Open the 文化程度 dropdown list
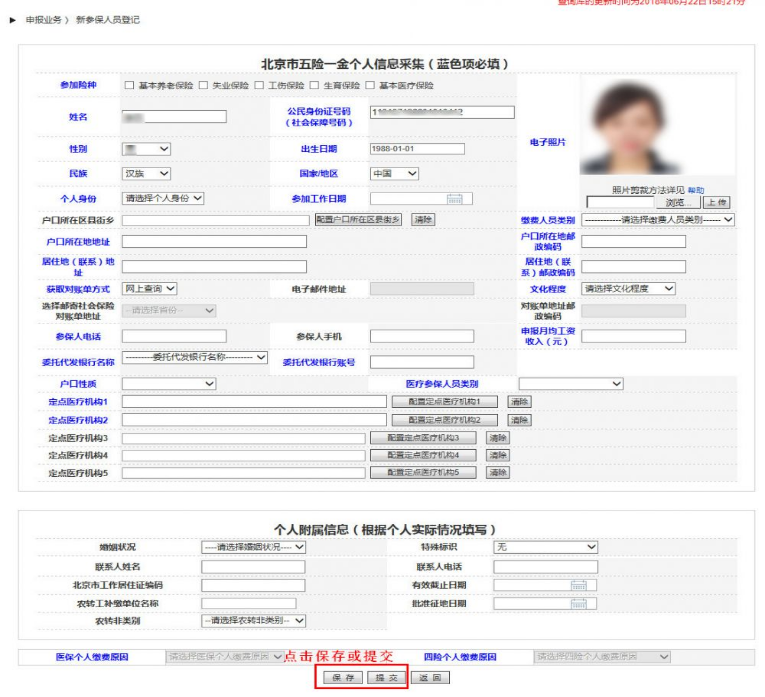The image size is (765, 697). (x=629, y=289)
